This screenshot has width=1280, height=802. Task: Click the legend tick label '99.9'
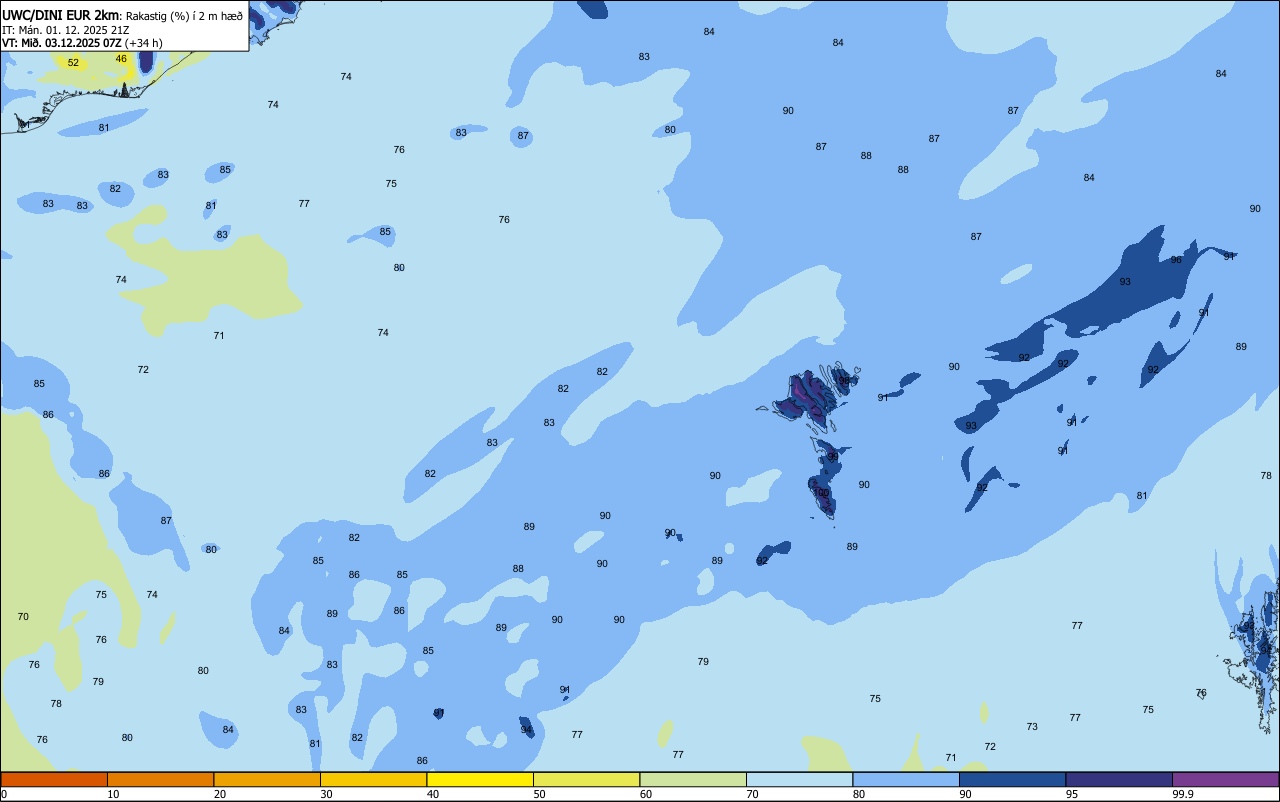[1183, 794]
